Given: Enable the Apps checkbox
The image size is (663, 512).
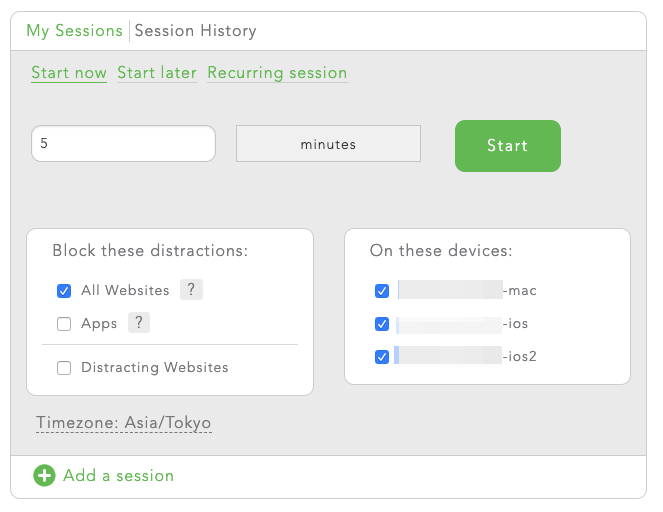Looking at the screenshot, I should pyautogui.click(x=64, y=324).
